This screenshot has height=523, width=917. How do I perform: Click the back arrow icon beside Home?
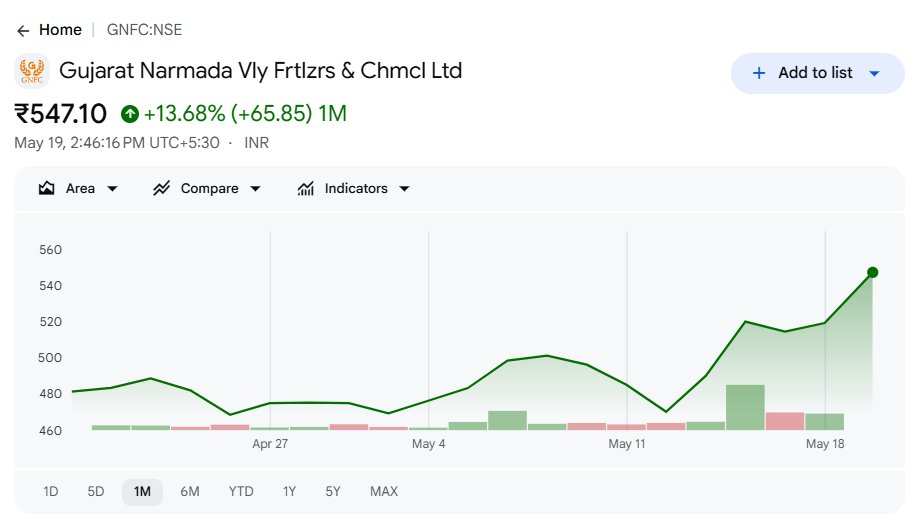point(23,31)
